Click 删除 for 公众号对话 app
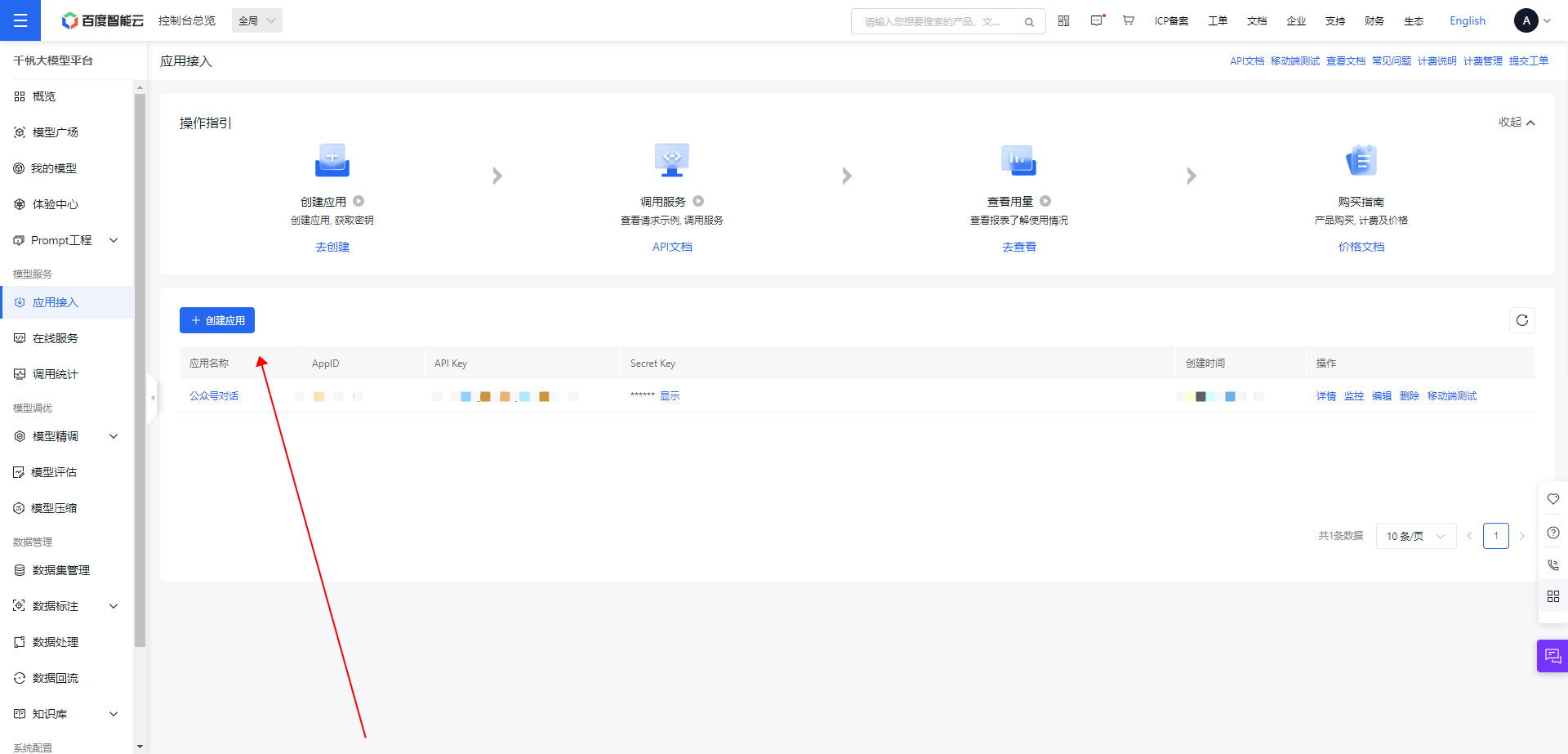 pos(1410,396)
